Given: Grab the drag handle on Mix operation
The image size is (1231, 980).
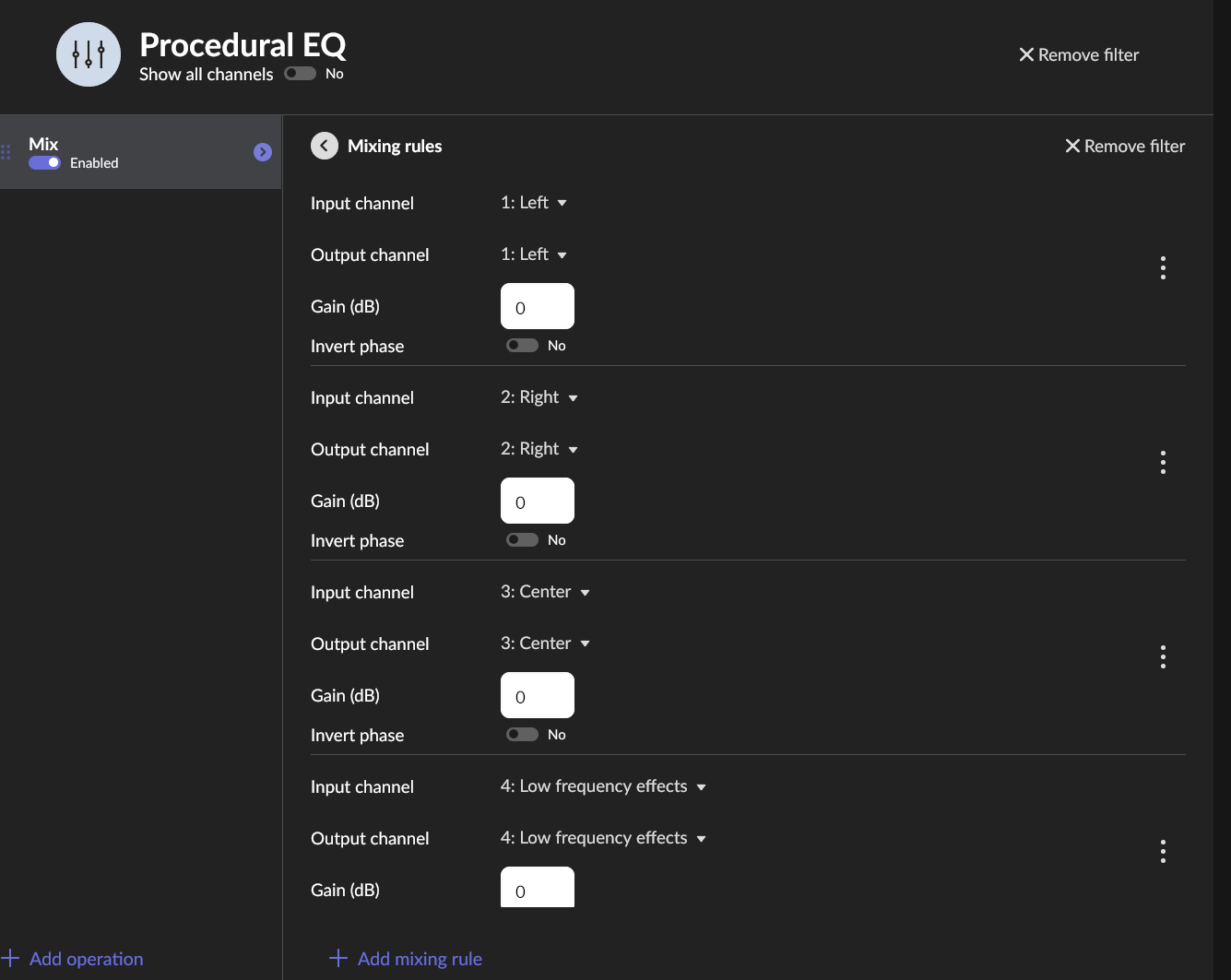Looking at the screenshot, I should click(6, 152).
